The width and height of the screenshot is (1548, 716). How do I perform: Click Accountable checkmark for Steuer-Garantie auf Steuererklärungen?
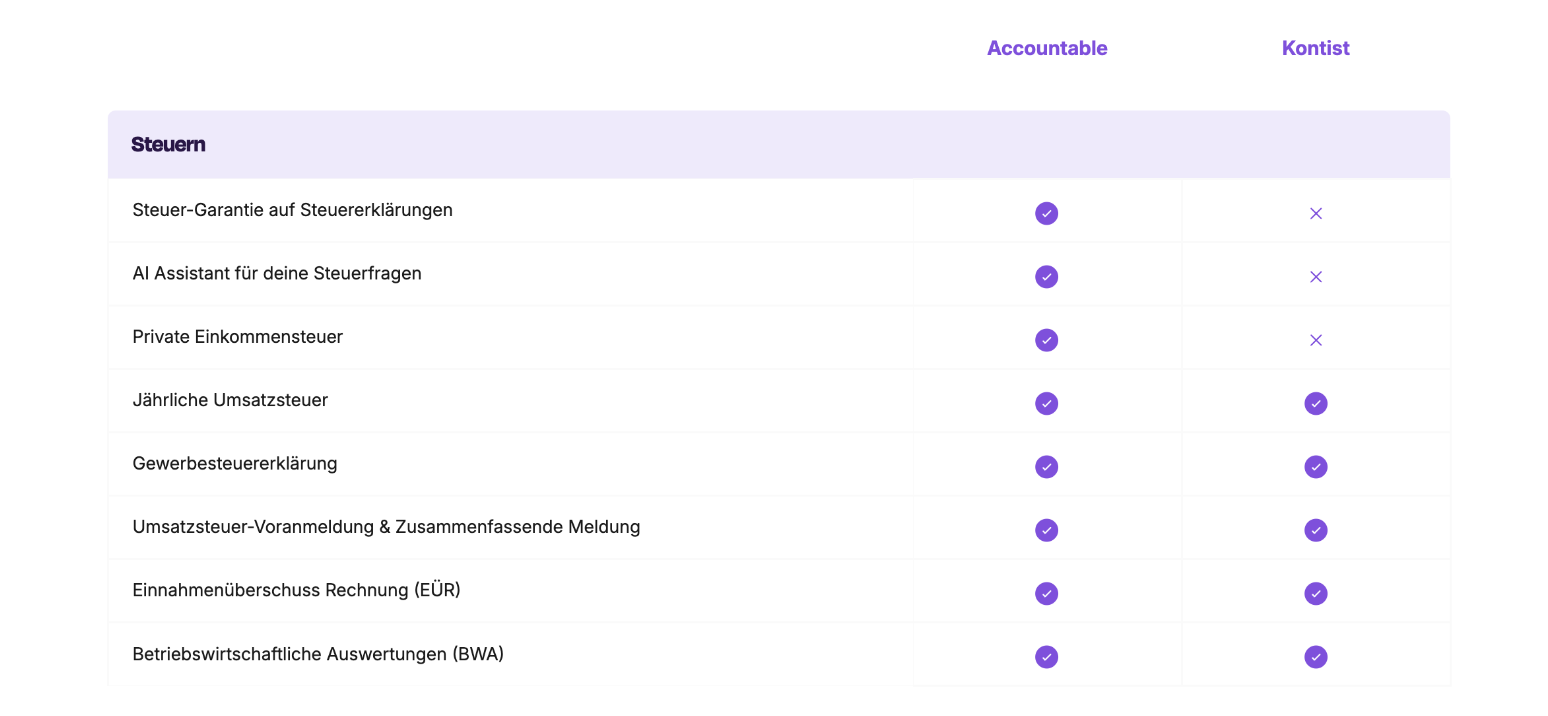coord(1046,213)
